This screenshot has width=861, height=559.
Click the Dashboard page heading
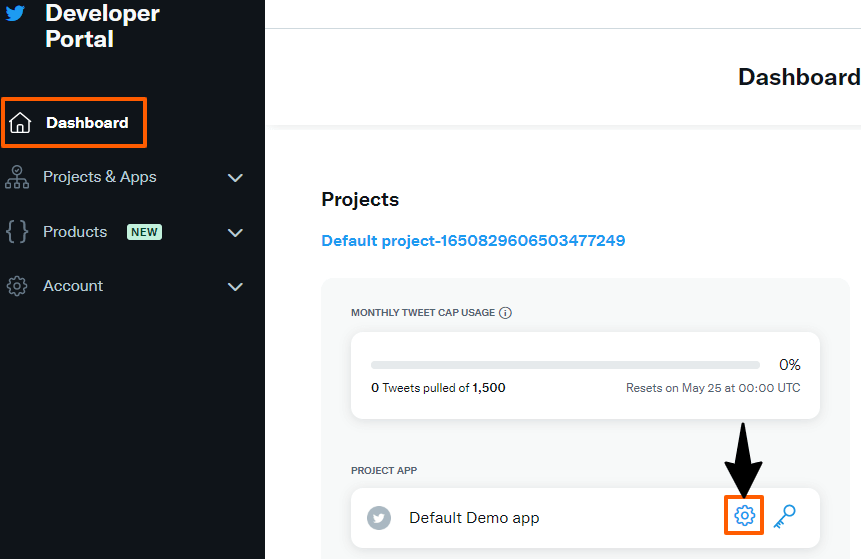point(800,77)
